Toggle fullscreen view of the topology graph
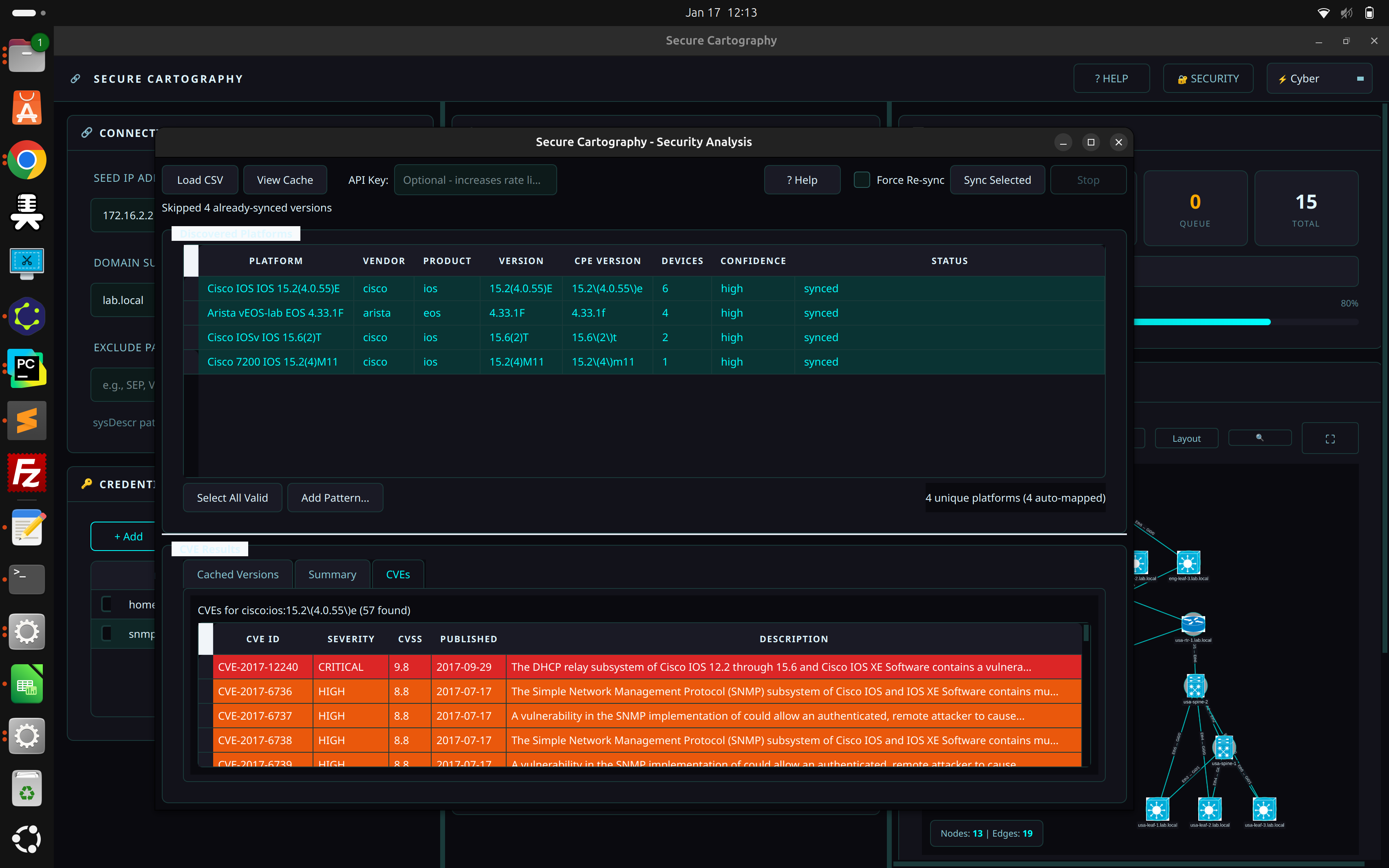1389x868 pixels. coord(1330,438)
